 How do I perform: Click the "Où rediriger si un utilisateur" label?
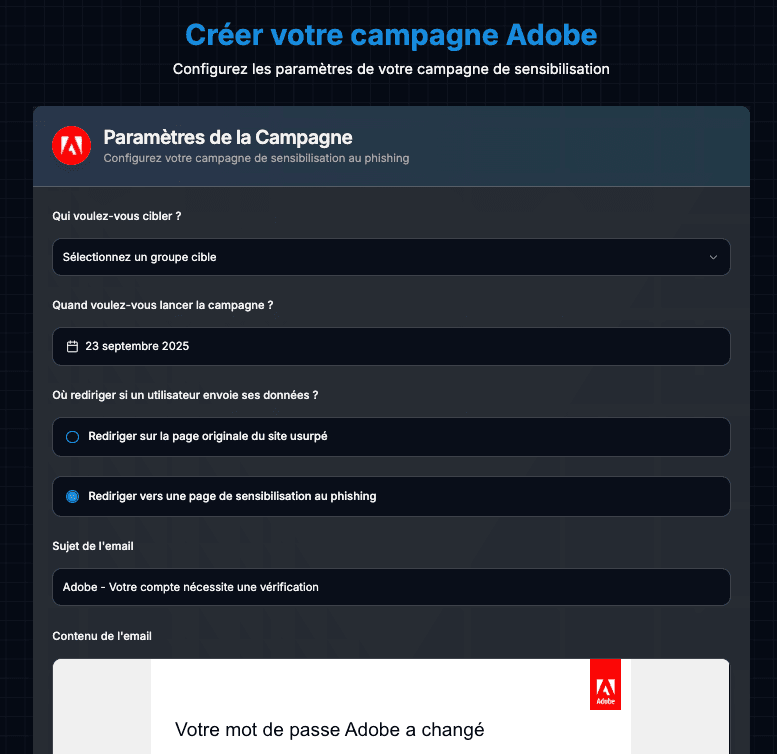(185, 395)
